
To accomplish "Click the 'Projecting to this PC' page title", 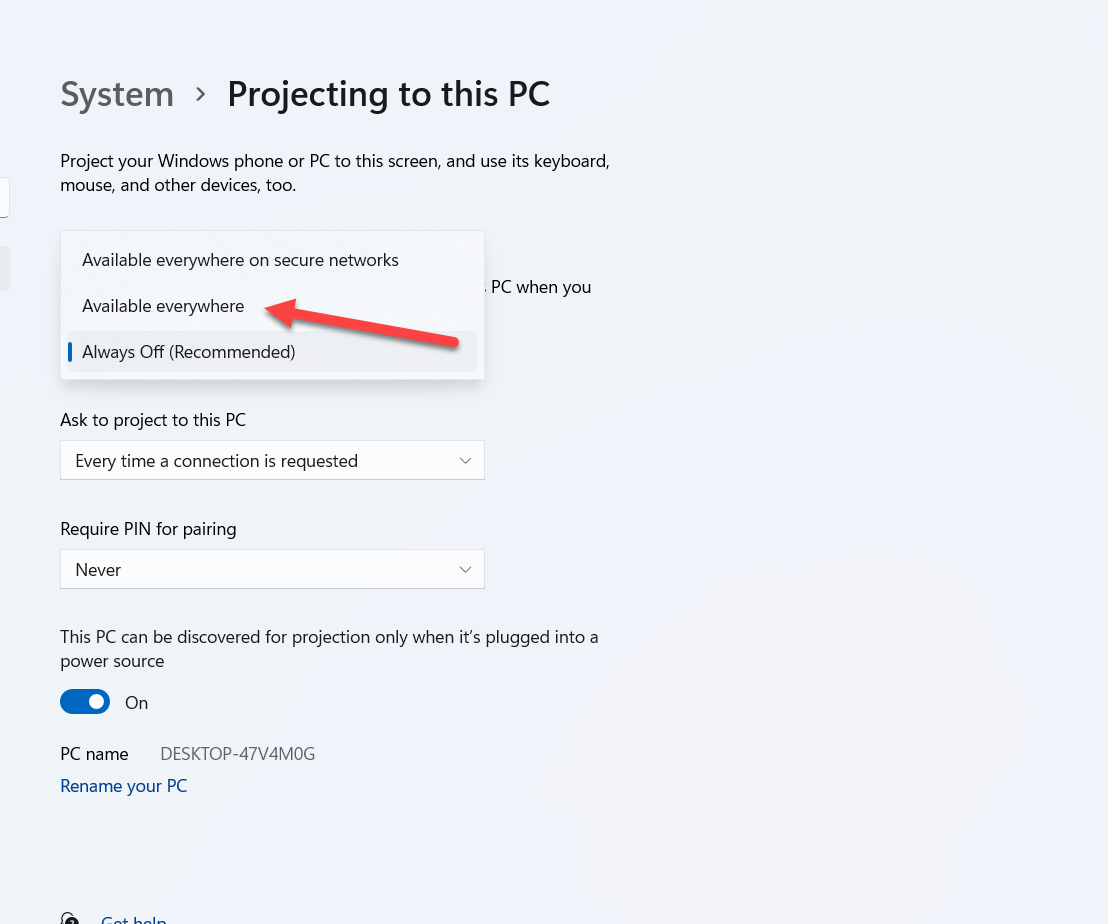I will (388, 94).
